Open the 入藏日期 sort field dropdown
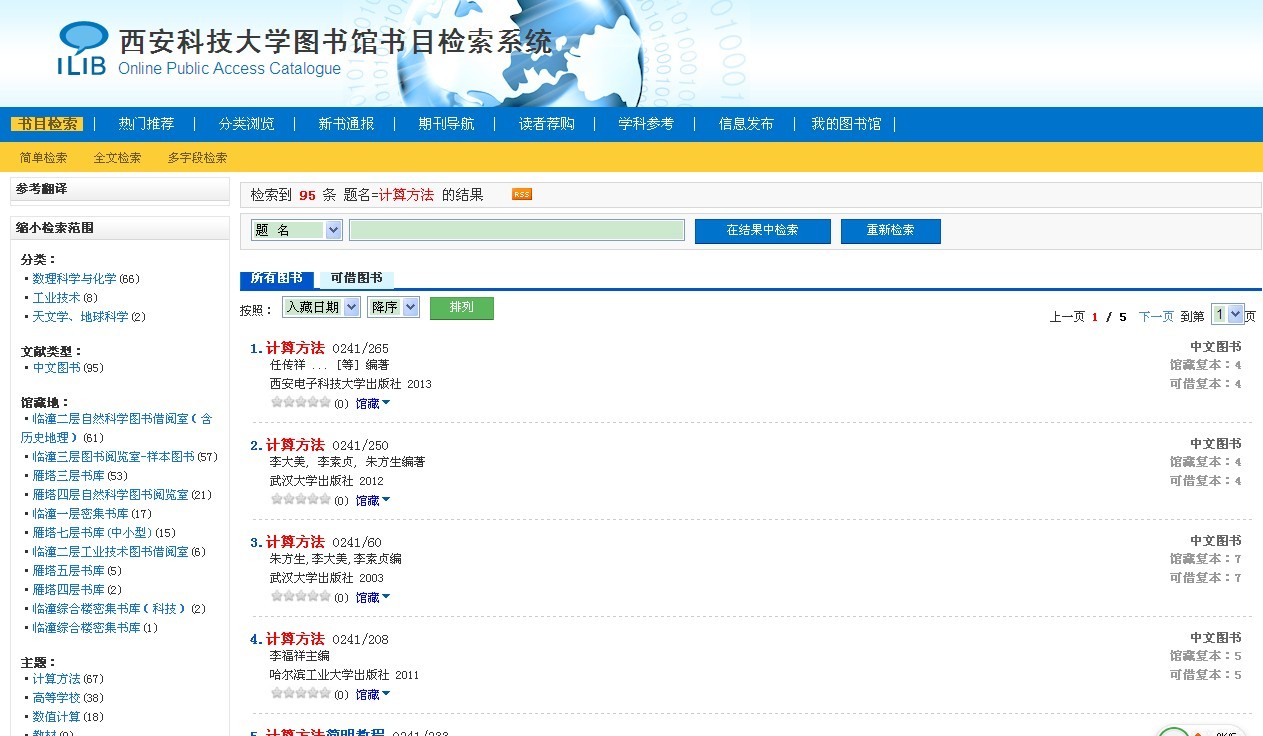The image size is (1263, 736). (x=321, y=307)
